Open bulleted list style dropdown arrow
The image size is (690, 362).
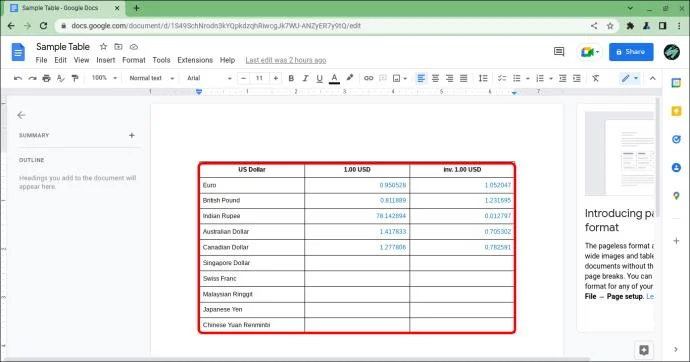[527, 78]
